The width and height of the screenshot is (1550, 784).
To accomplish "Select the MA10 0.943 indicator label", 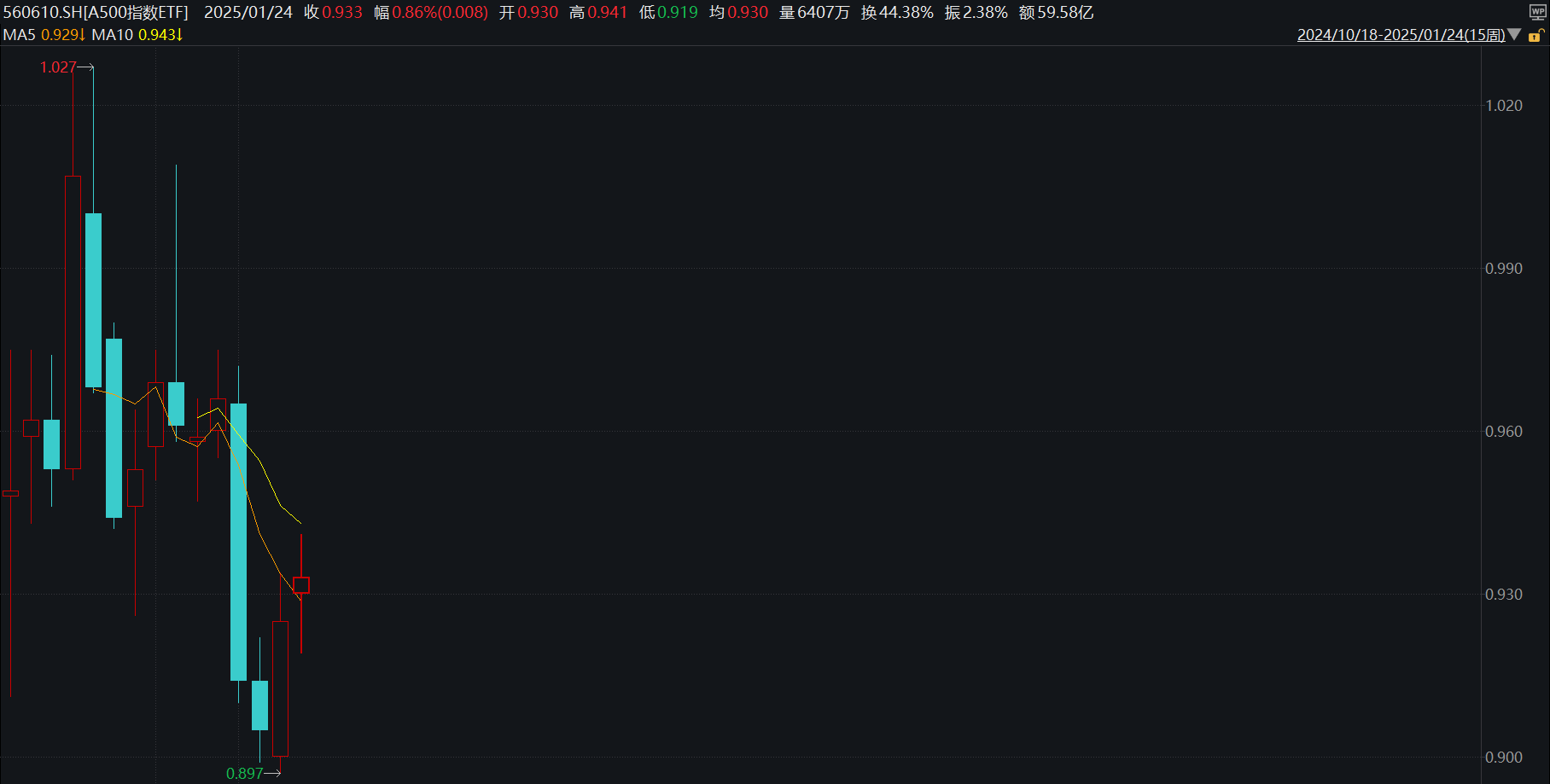I will [137, 35].
